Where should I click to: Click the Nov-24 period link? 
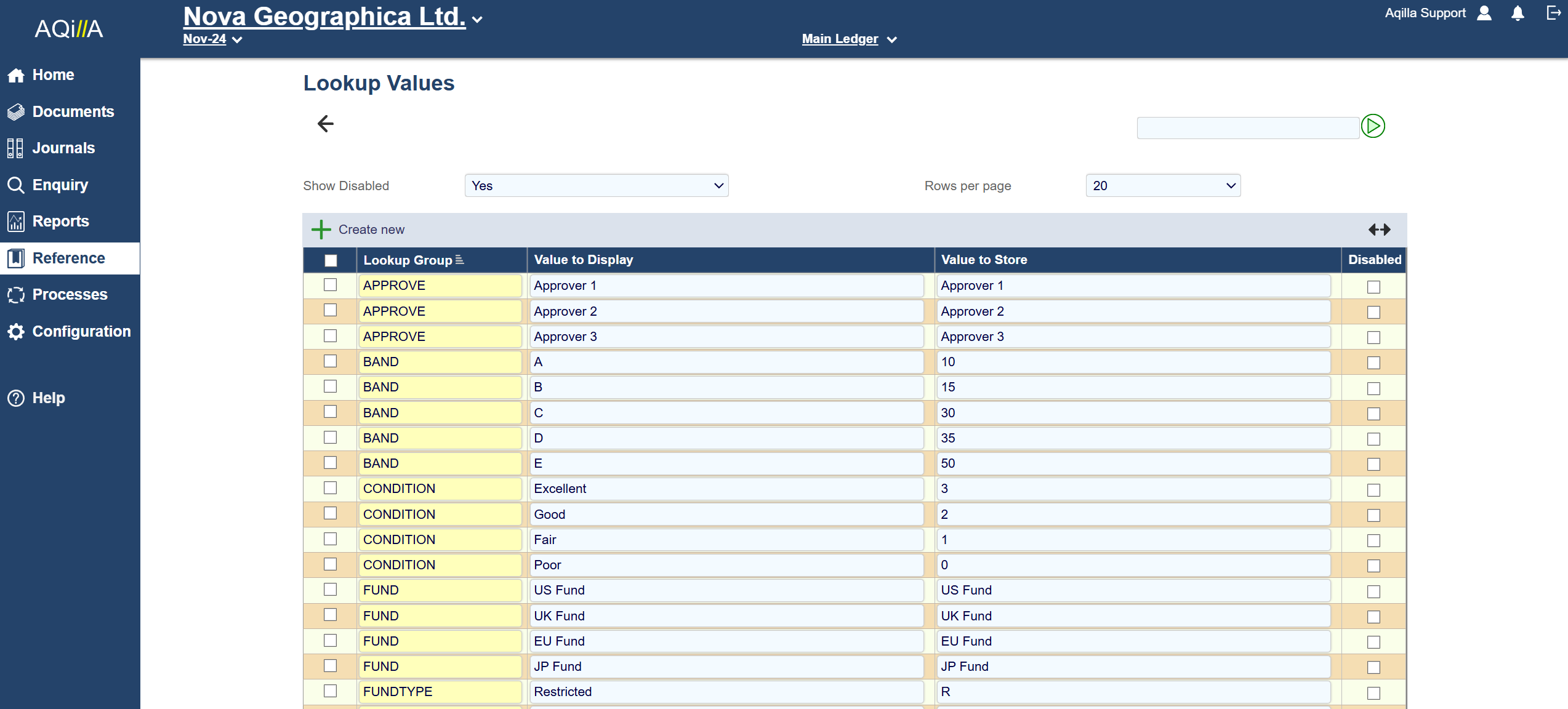[x=205, y=39]
